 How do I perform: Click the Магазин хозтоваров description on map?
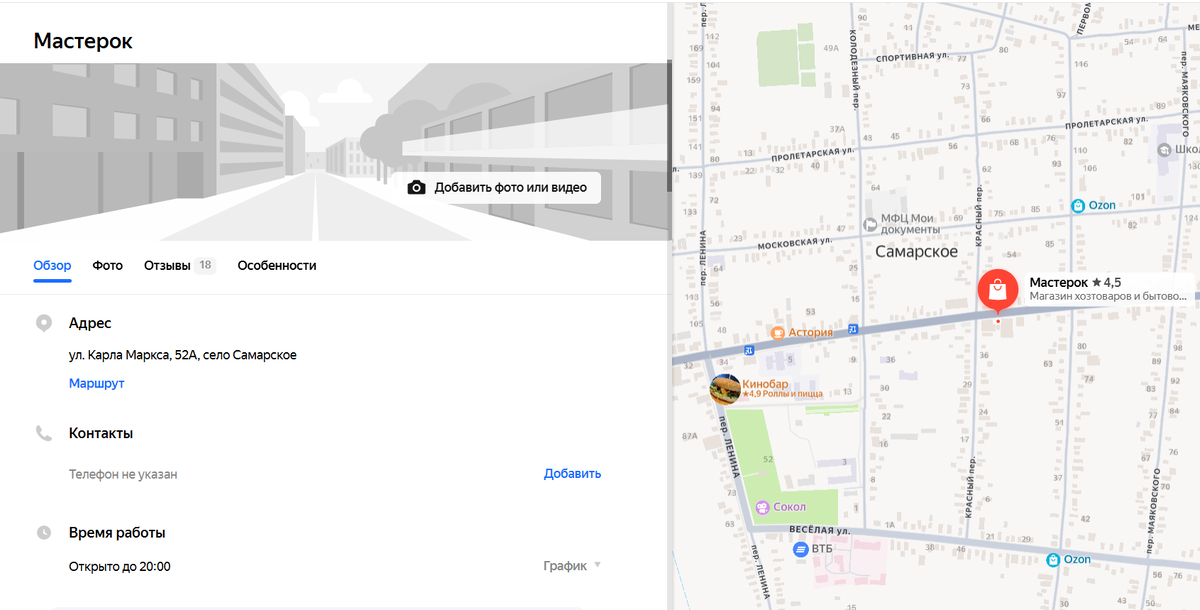pyautogui.click(x=1108, y=297)
